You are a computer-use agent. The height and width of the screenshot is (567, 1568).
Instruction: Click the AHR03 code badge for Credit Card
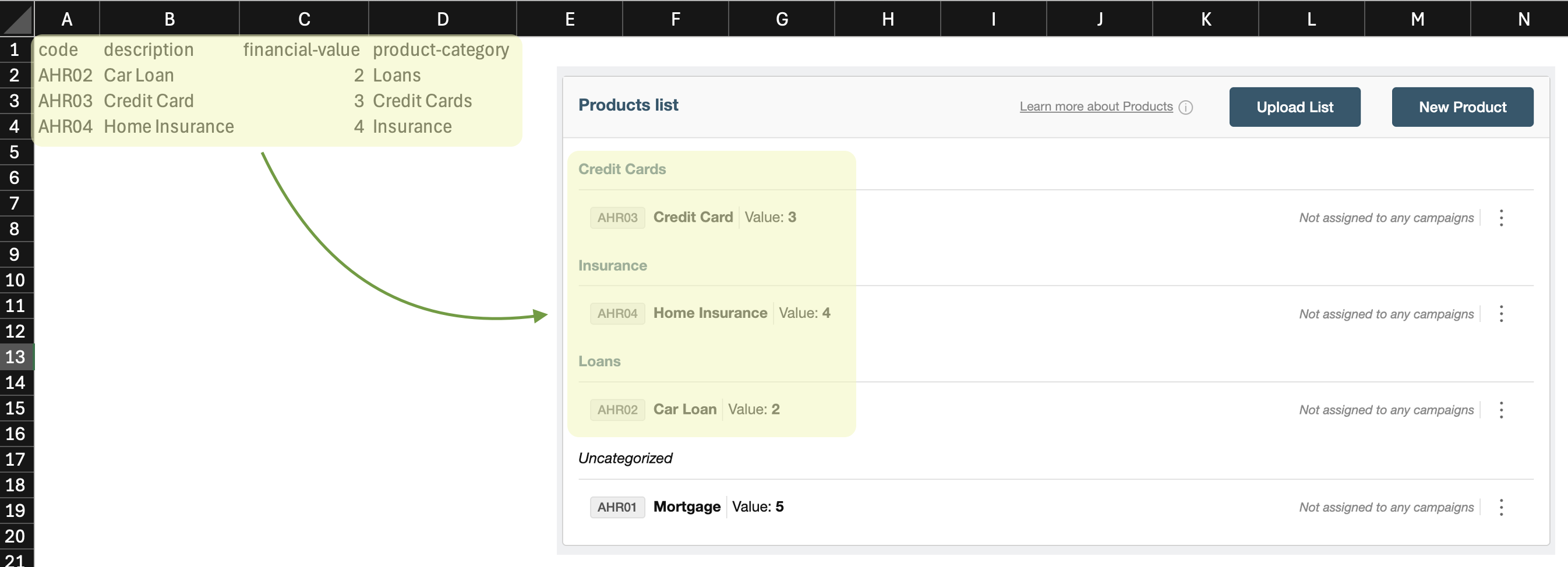pyautogui.click(x=617, y=217)
